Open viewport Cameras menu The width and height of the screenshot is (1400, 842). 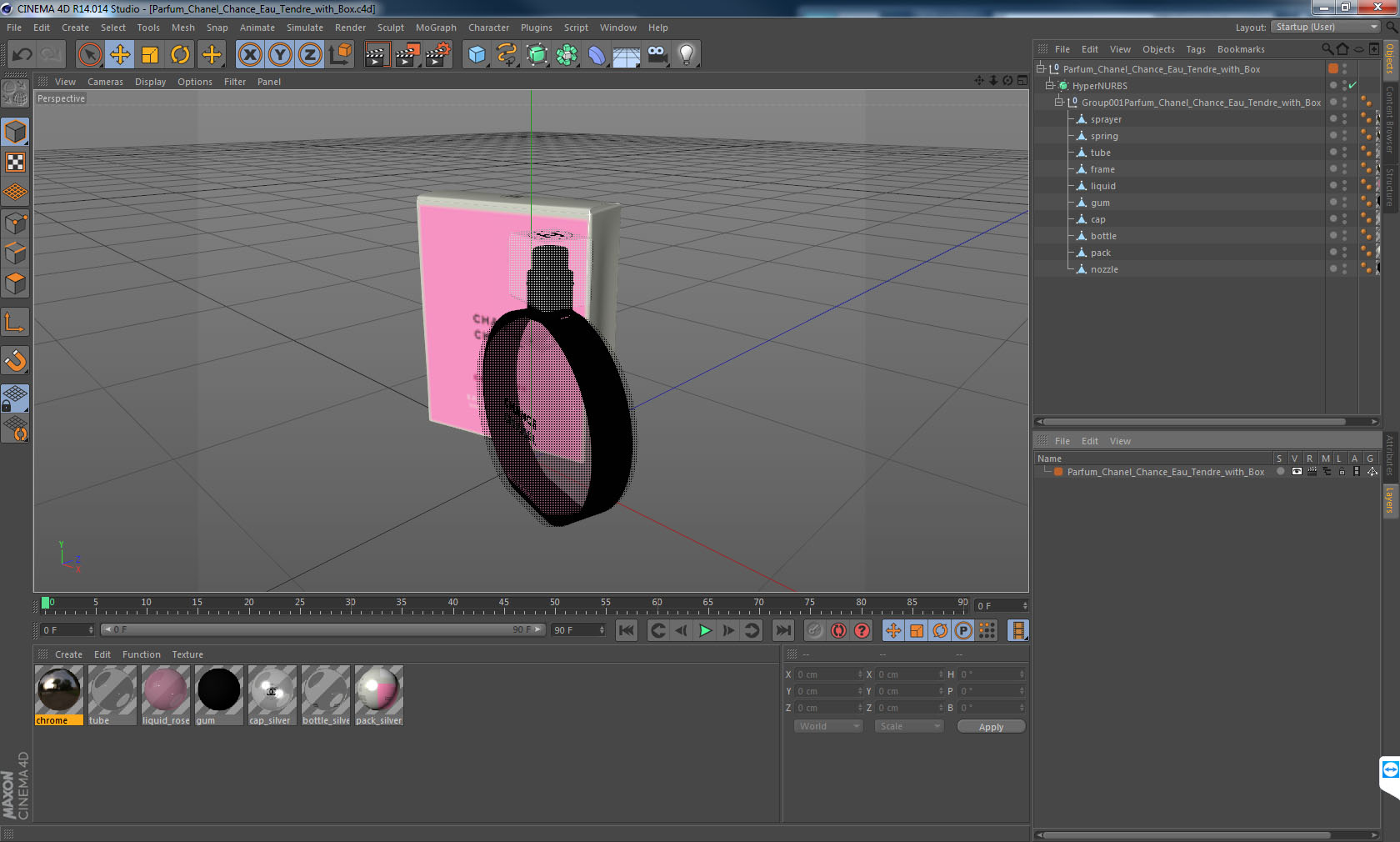pyautogui.click(x=105, y=82)
